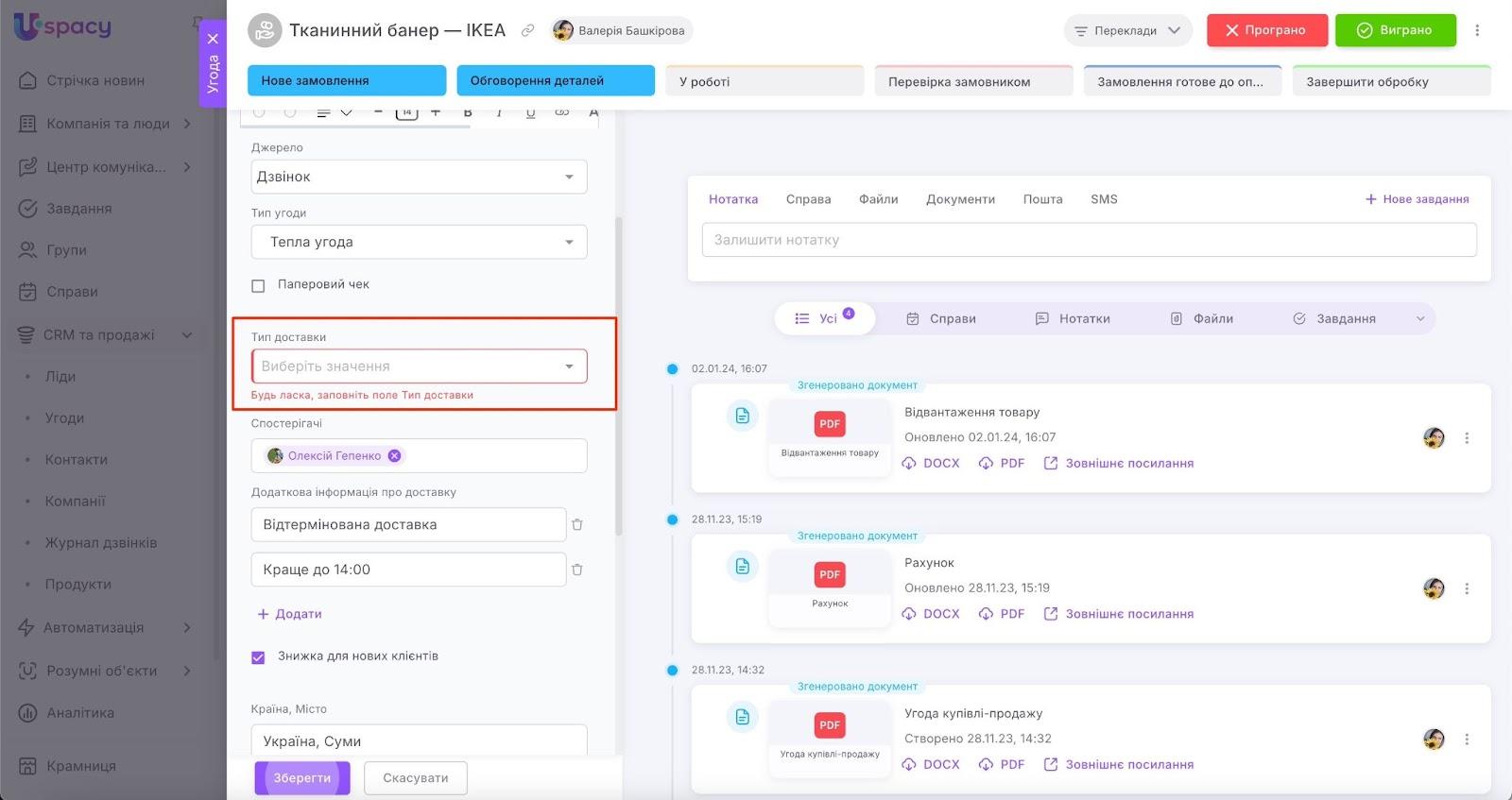
Task: Switch to the Документи tab
Action: [960, 199]
